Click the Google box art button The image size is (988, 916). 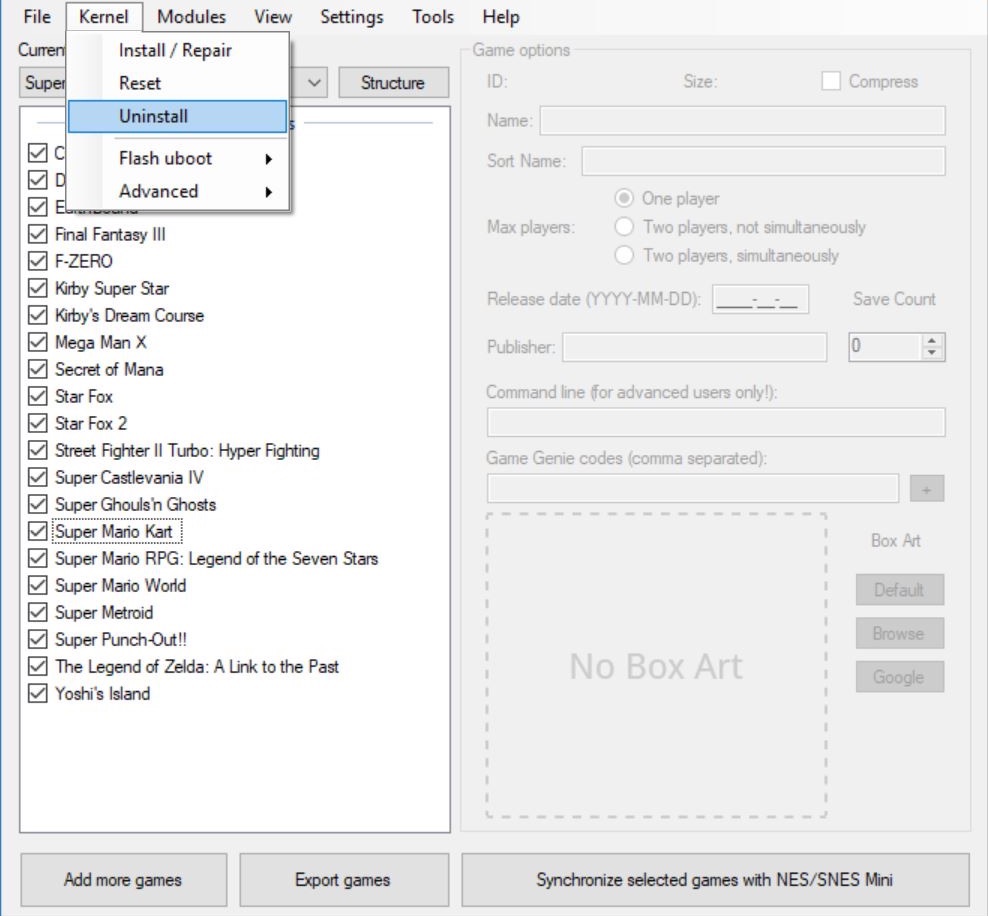(x=899, y=677)
